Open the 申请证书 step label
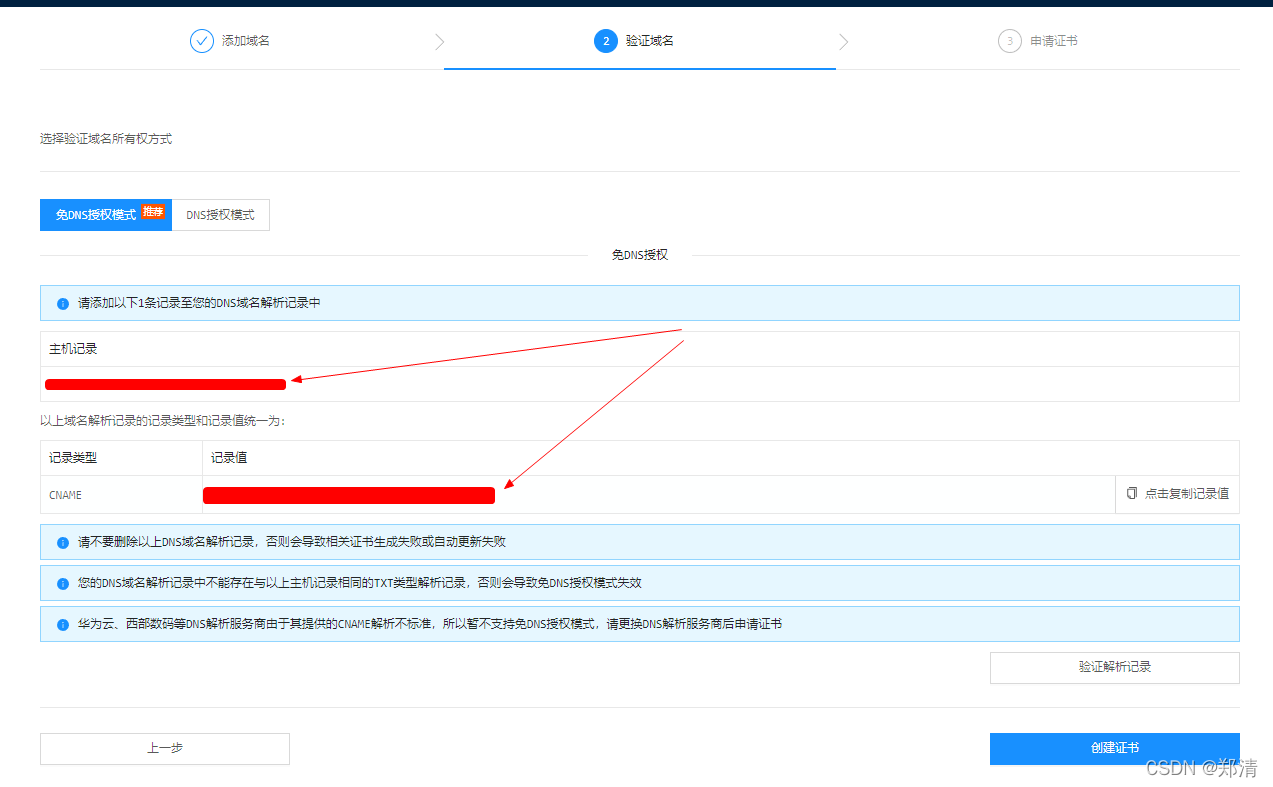Image resolution: width=1273 pixels, height=787 pixels. tap(1054, 41)
